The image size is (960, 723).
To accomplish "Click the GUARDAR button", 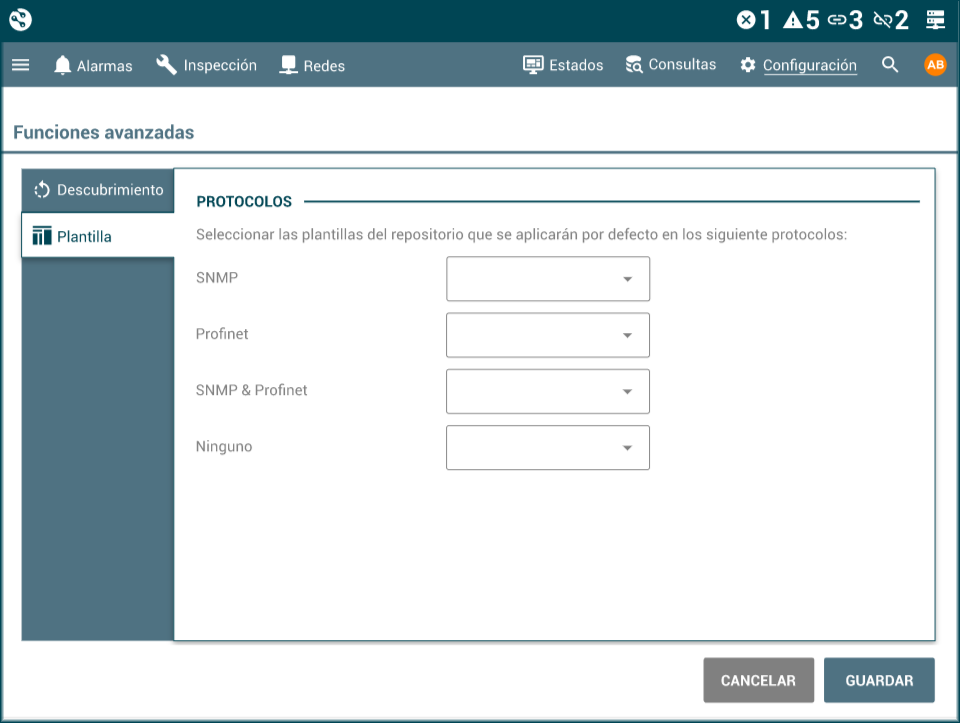I will [879, 680].
